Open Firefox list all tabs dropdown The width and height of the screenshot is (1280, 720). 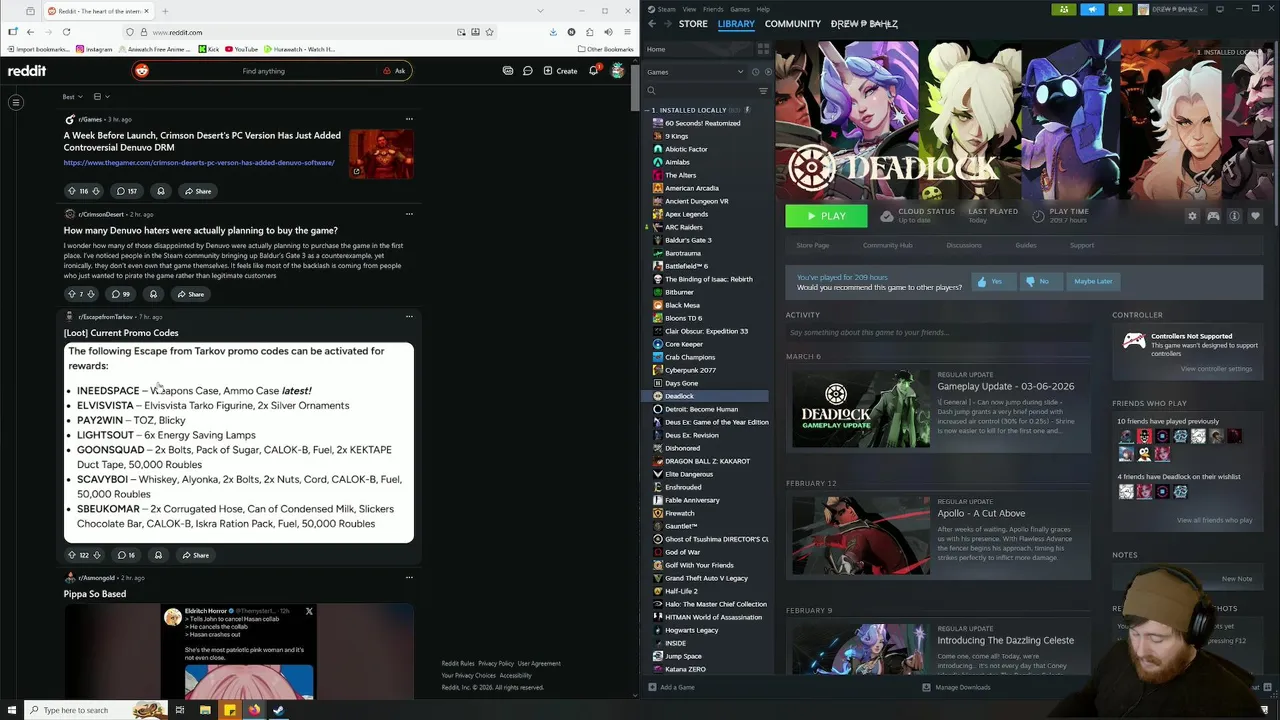pos(540,11)
